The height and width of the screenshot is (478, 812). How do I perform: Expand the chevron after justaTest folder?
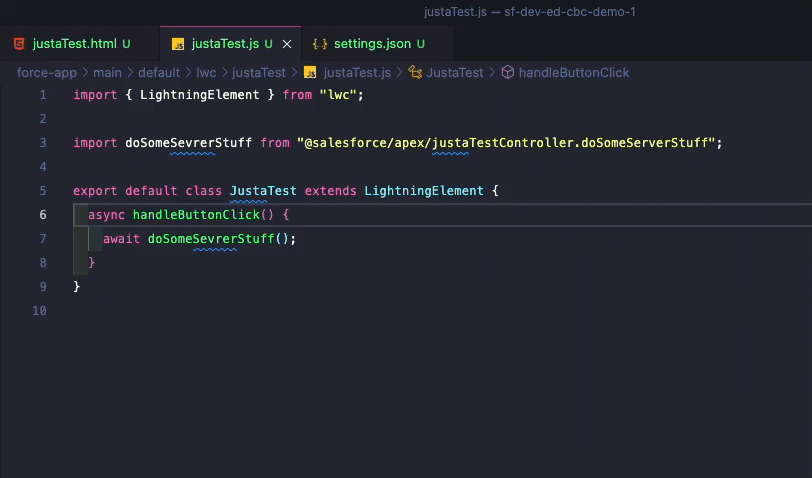(x=294, y=73)
